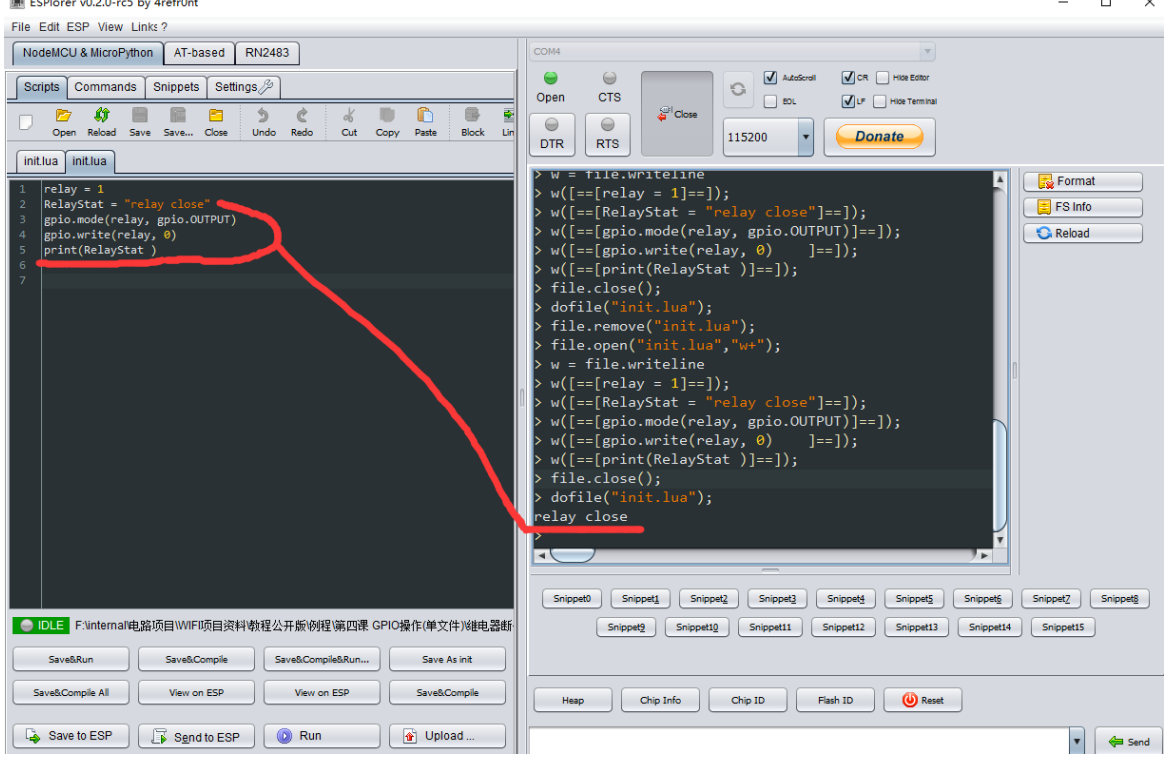1167x762 pixels.
Task: Click terminal scrollbar down arrow
Action: click(x=1000, y=540)
